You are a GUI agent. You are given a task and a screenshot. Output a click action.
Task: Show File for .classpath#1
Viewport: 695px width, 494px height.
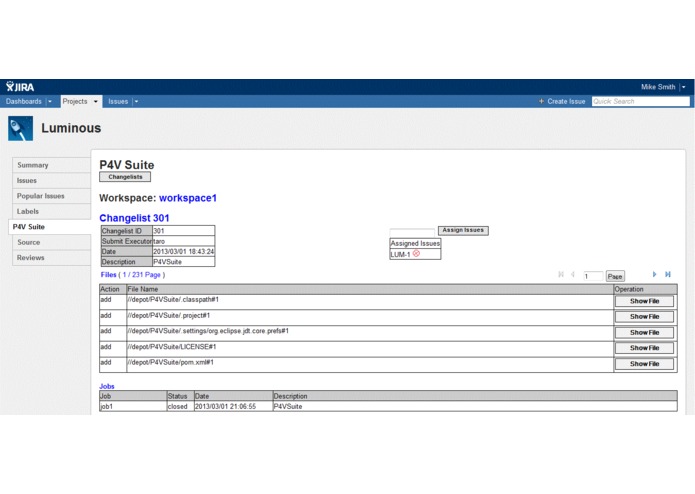coord(644,301)
